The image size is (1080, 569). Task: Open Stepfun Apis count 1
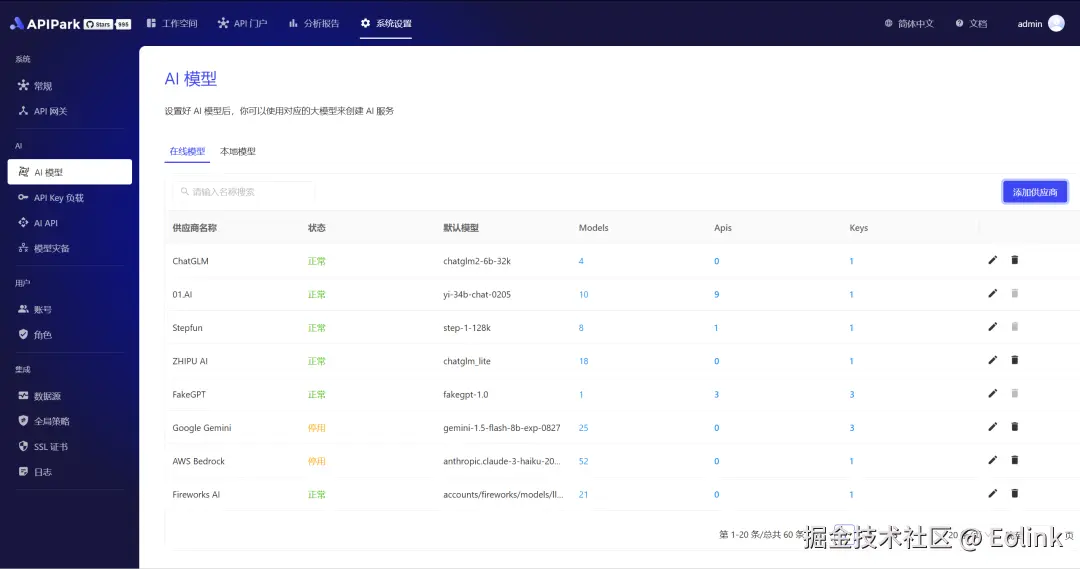coord(716,328)
